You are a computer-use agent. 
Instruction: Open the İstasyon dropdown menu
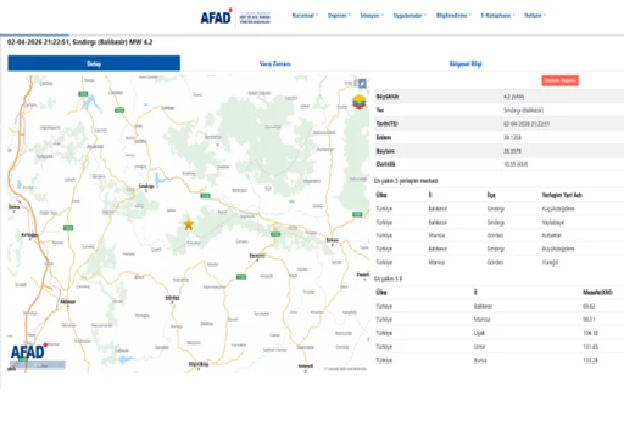point(372,16)
